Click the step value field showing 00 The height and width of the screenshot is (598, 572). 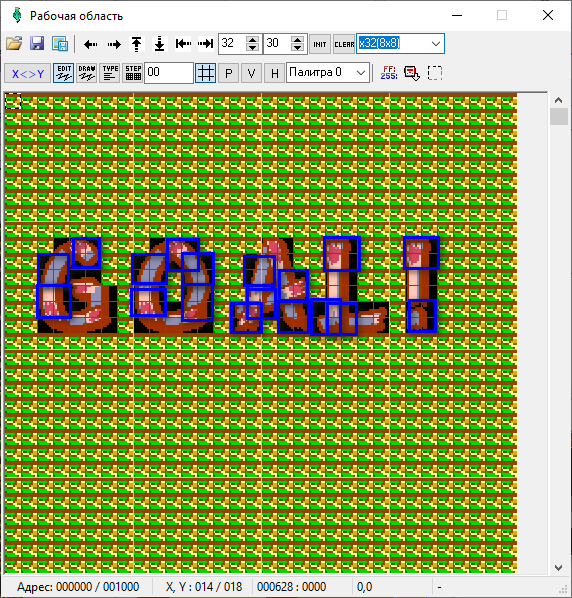169,72
